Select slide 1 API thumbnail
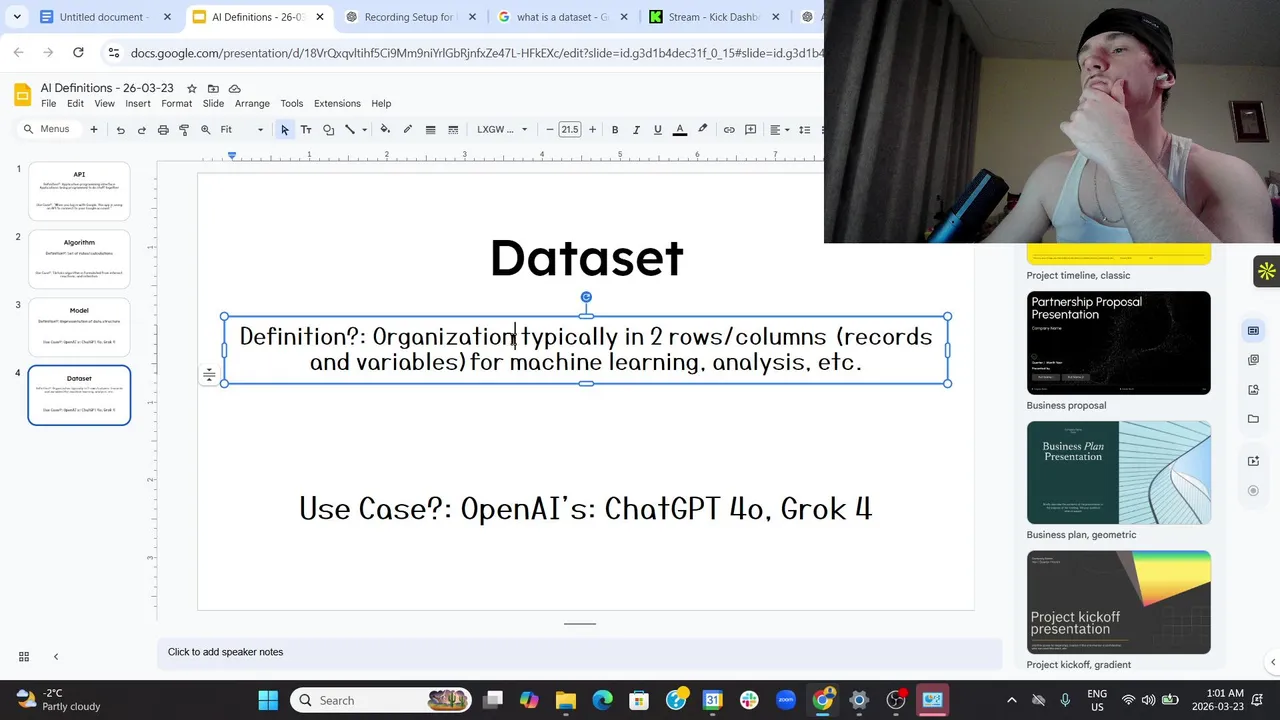This screenshot has height=720, width=1280. (x=79, y=191)
